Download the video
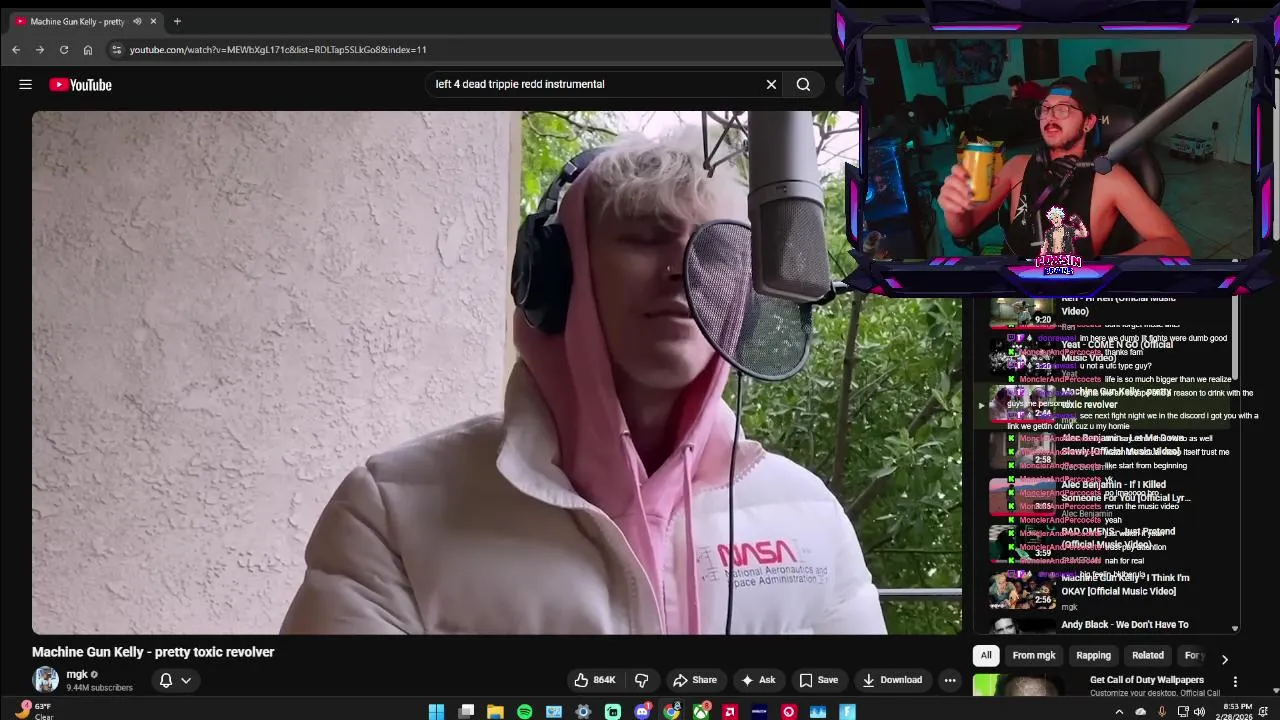 coord(892,680)
